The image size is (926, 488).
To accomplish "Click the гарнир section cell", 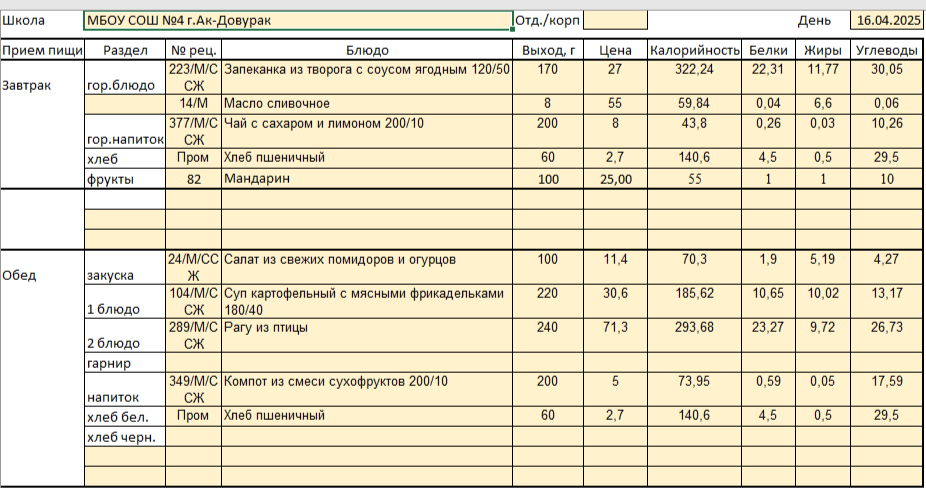I will pos(125,362).
